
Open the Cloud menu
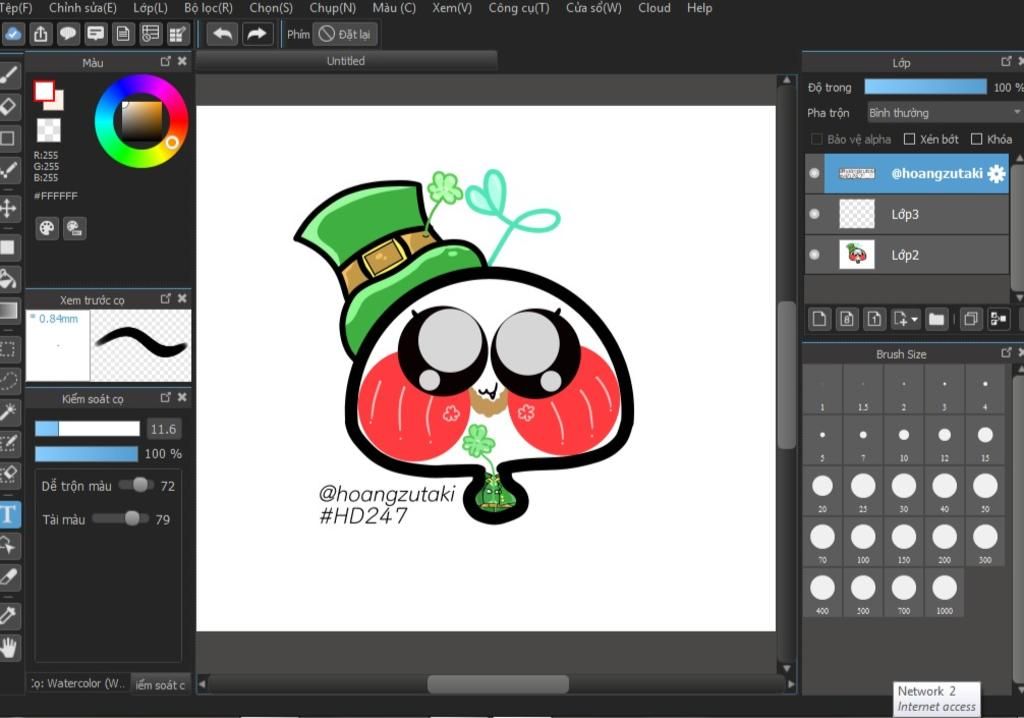(x=654, y=8)
